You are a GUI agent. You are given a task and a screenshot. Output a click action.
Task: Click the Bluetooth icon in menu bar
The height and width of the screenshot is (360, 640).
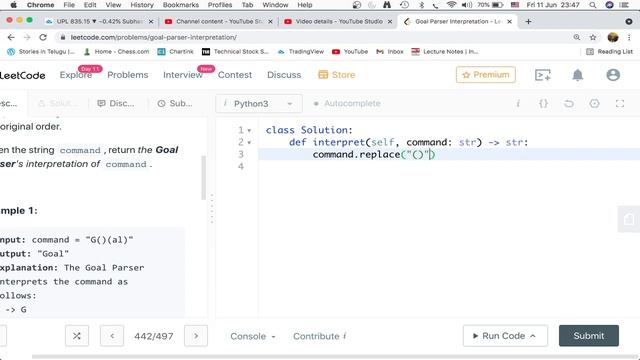pos(422,5)
